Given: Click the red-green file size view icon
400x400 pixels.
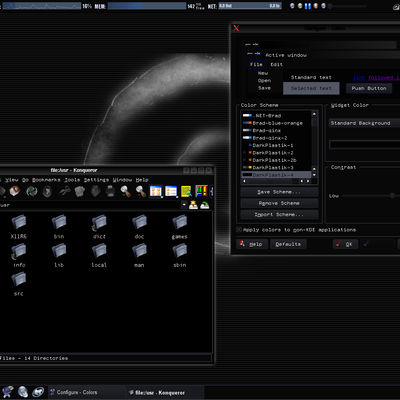Looking at the screenshot, I should pos(201,191).
